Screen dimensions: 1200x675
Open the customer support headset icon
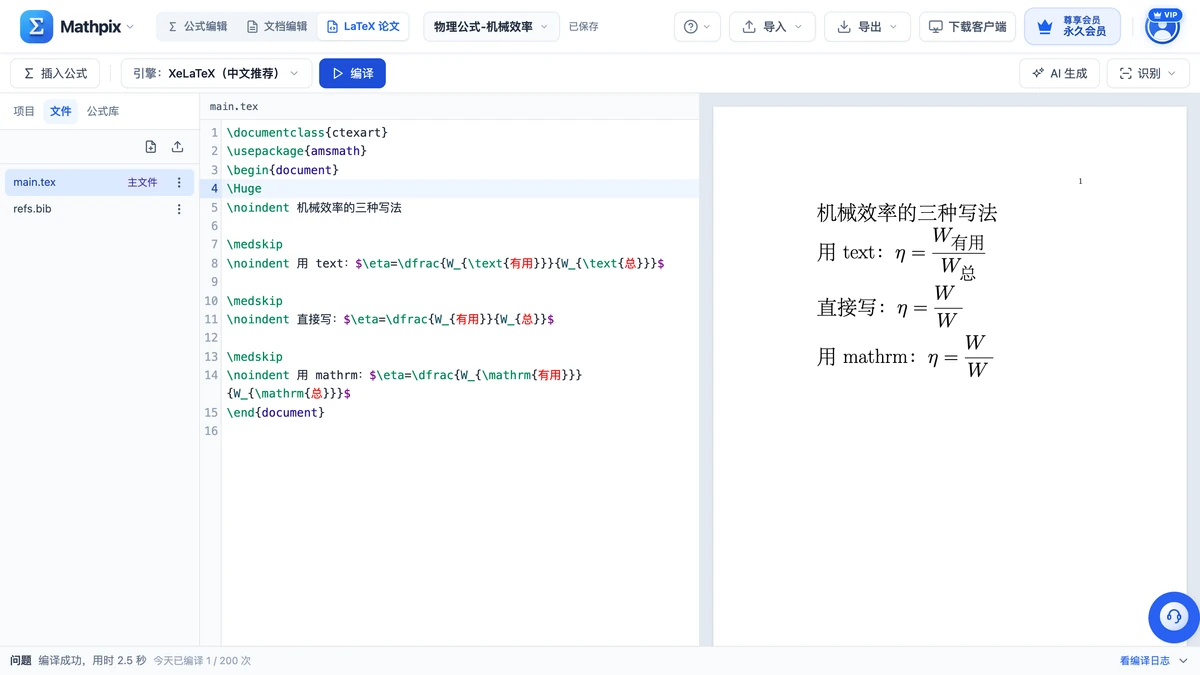point(1174,616)
